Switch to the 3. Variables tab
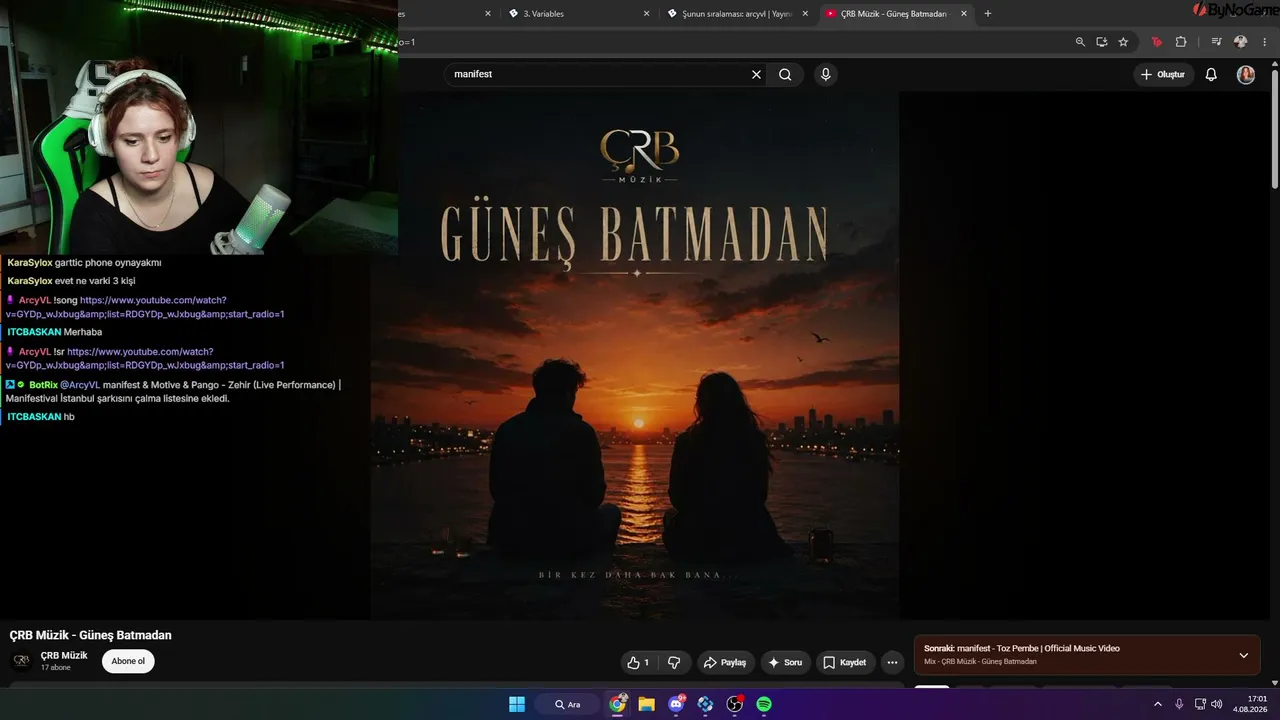Viewport: 1280px width, 720px height. pos(578,13)
